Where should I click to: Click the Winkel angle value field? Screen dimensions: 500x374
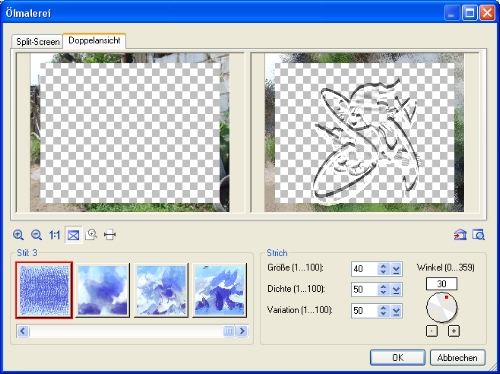pos(442,284)
